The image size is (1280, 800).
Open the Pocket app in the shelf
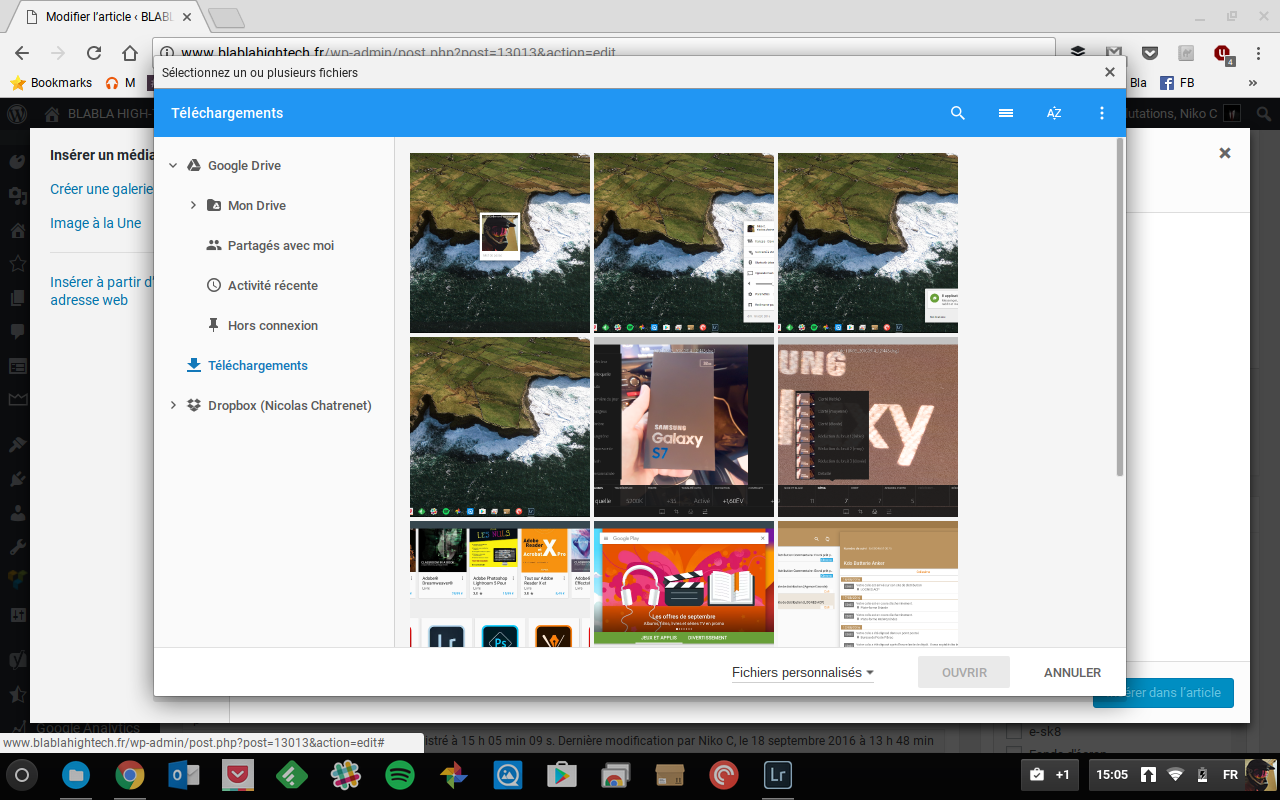pos(238,775)
